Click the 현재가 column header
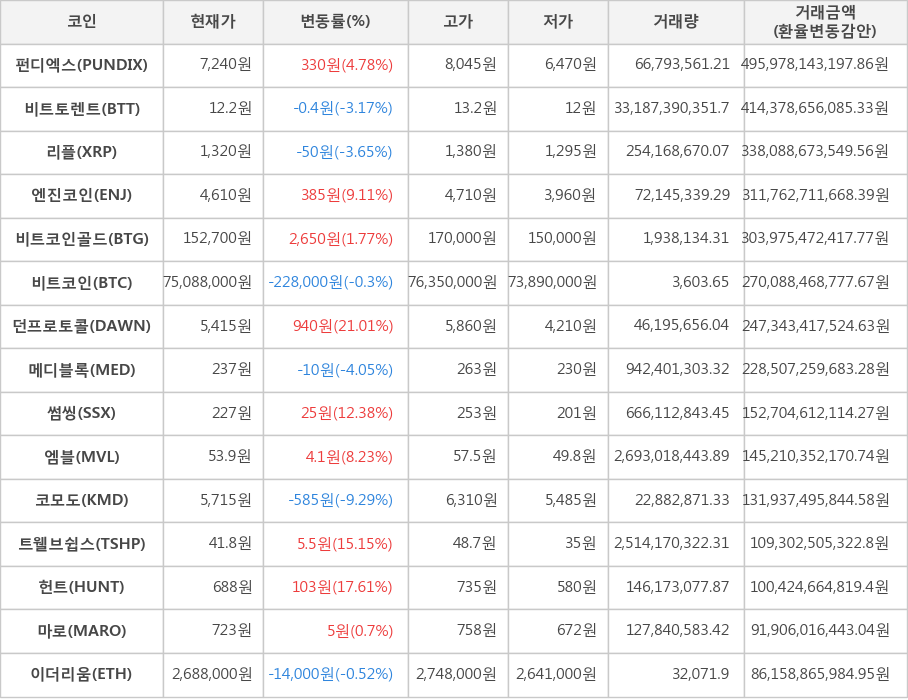The width and height of the screenshot is (908, 700). point(213,22)
